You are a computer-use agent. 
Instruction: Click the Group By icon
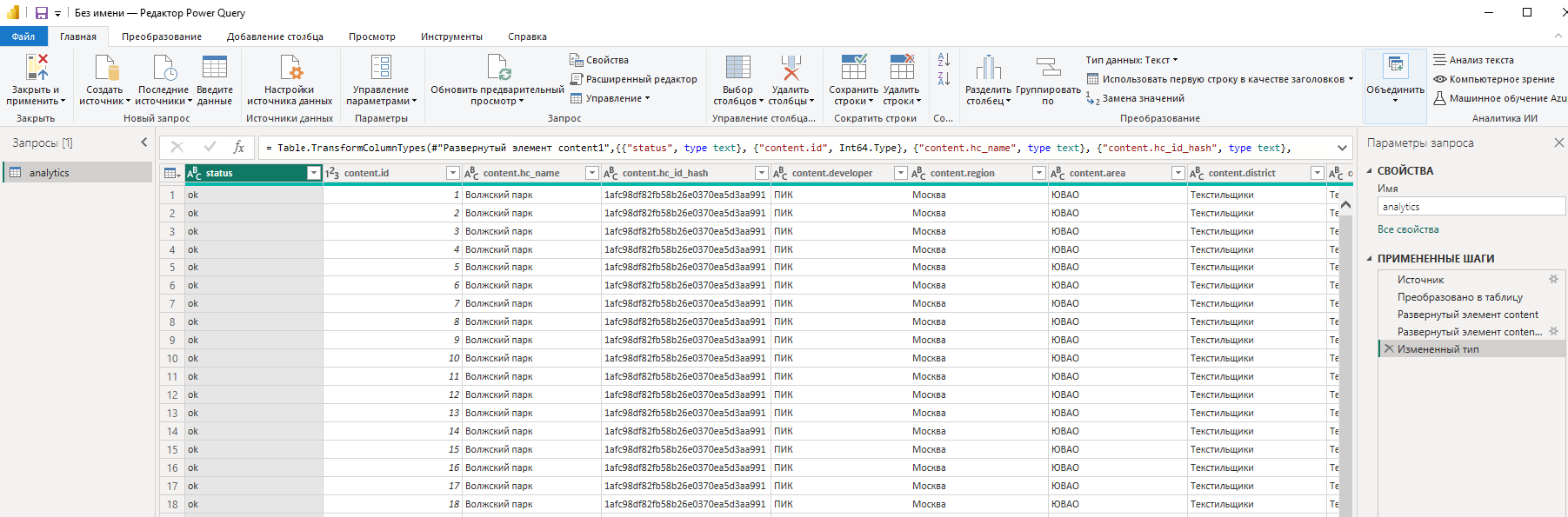1048,67
